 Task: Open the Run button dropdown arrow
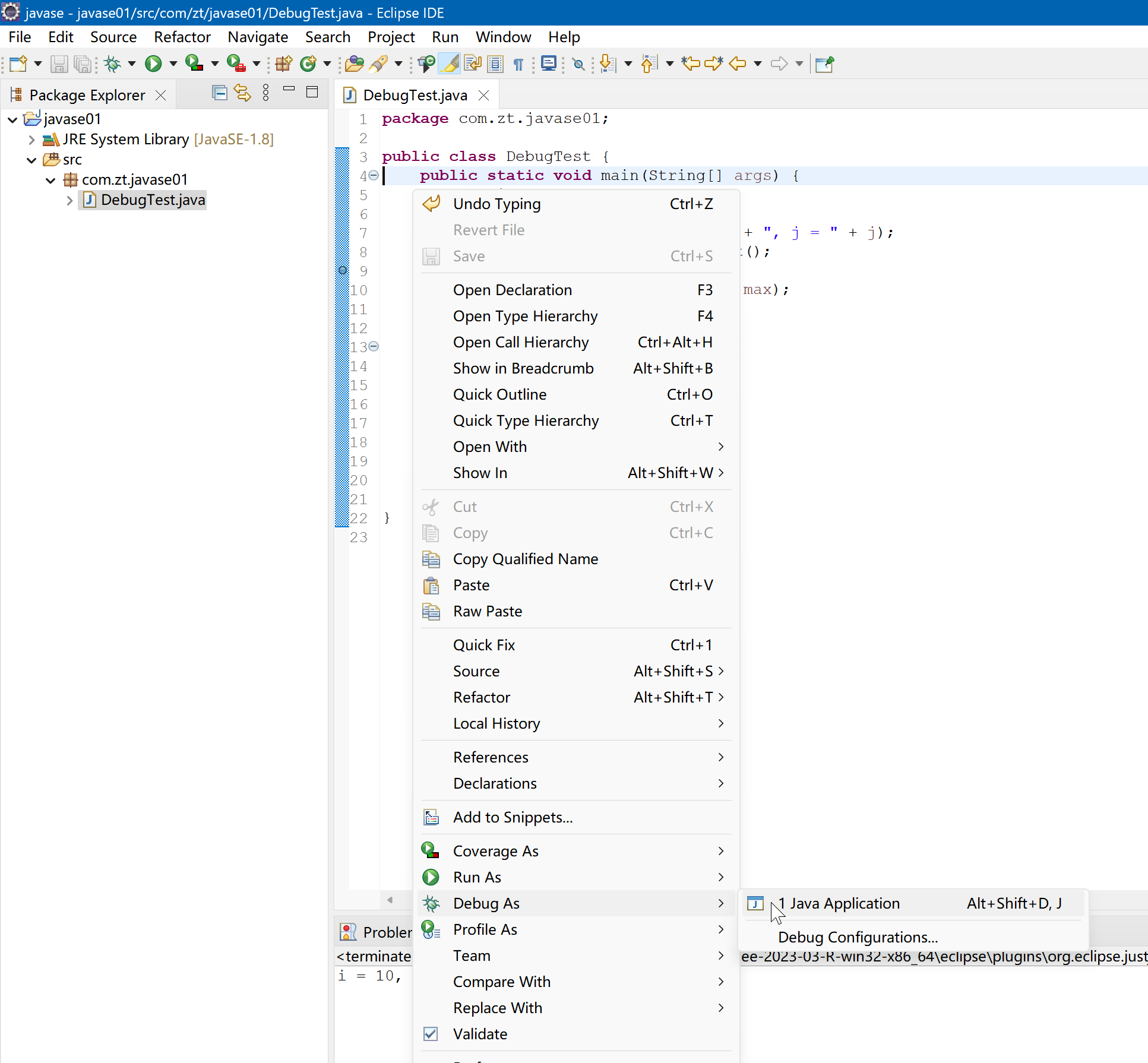point(173,64)
